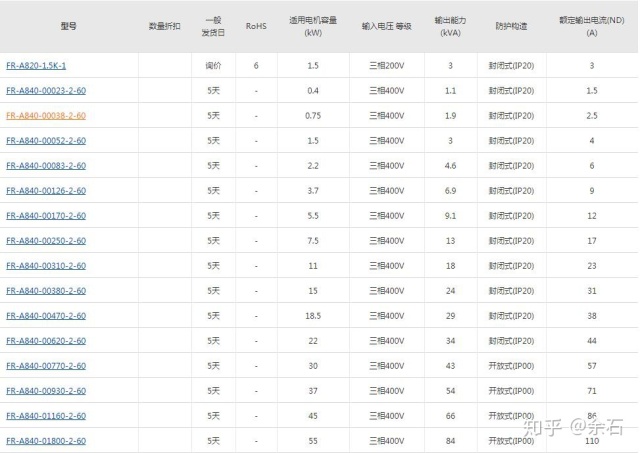Click the 适用电机容量(kW) column header

click(313, 26)
